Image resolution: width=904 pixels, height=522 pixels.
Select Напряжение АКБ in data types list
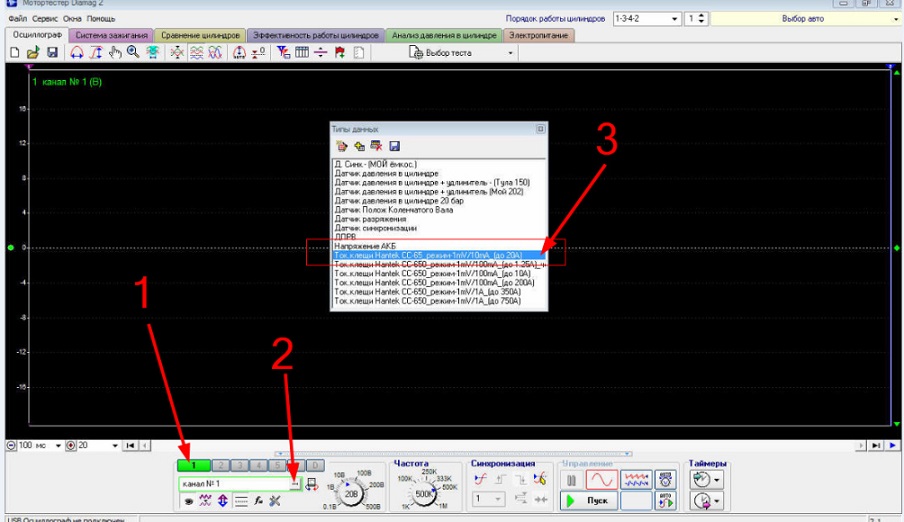(x=365, y=246)
